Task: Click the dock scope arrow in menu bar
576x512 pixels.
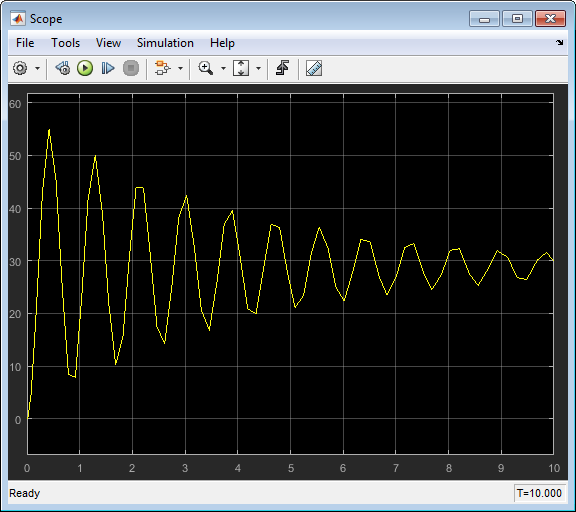Action: coord(559,43)
